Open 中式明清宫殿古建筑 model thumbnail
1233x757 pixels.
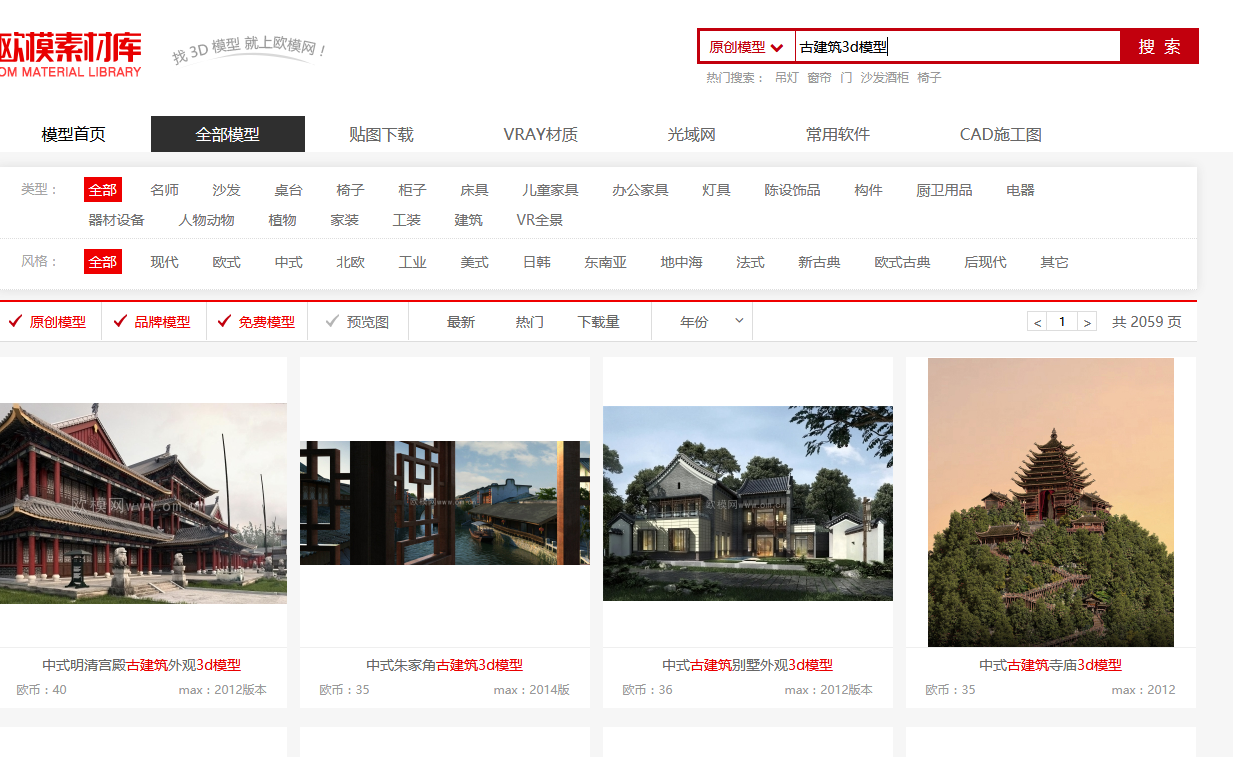(x=143, y=503)
